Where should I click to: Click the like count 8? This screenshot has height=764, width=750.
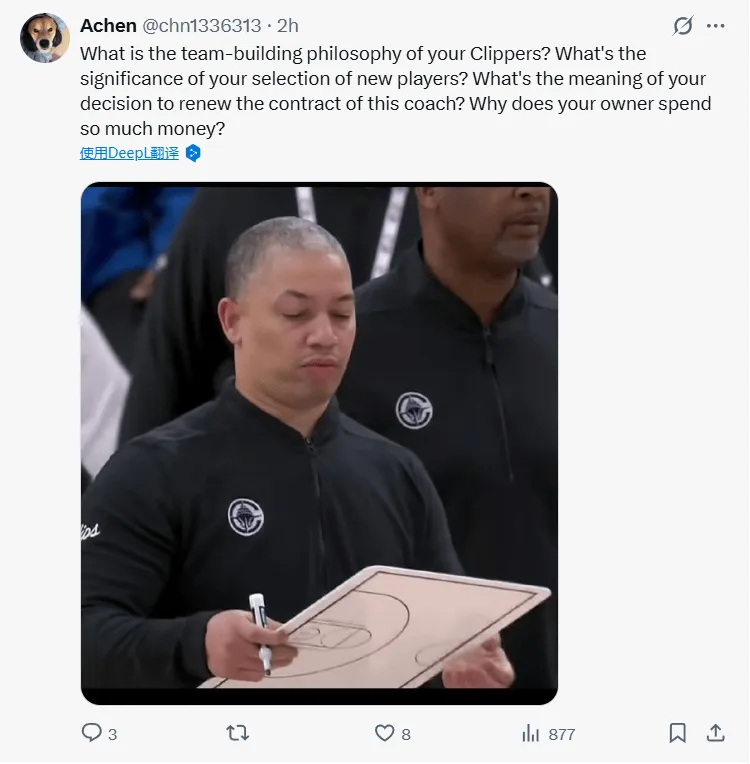406,734
